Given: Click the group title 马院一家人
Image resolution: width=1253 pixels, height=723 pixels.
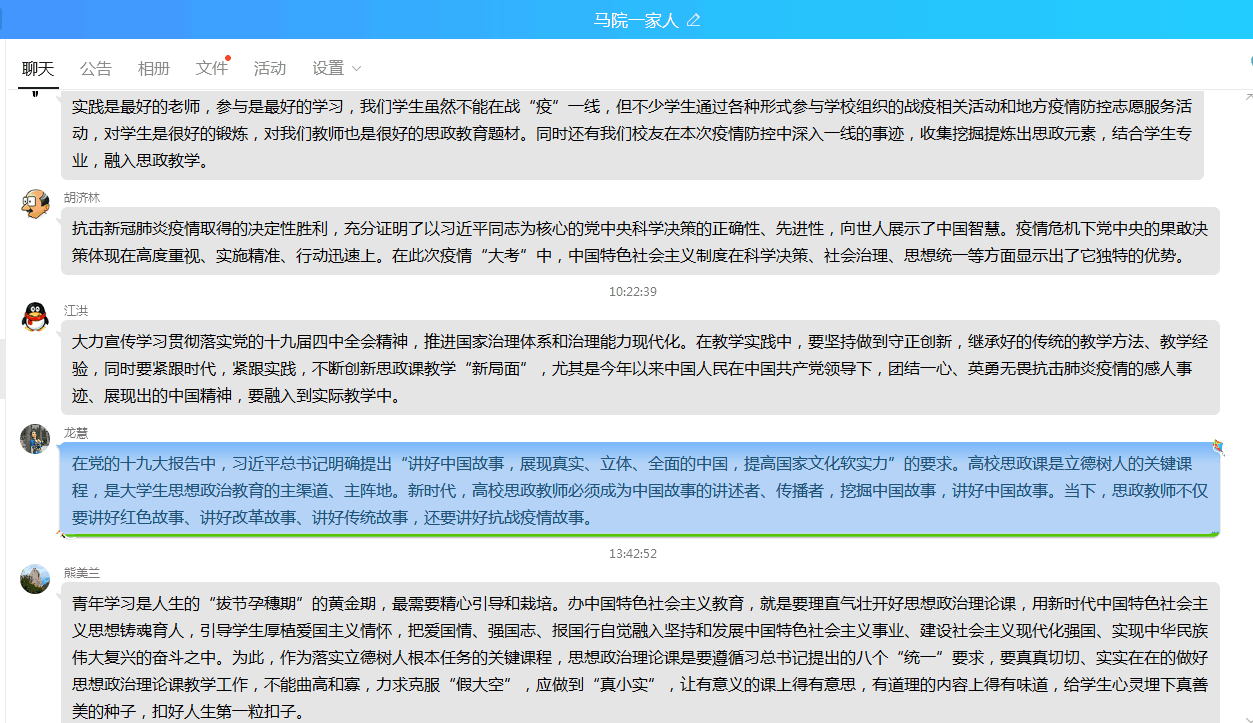Looking at the screenshot, I should coord(636,20).
